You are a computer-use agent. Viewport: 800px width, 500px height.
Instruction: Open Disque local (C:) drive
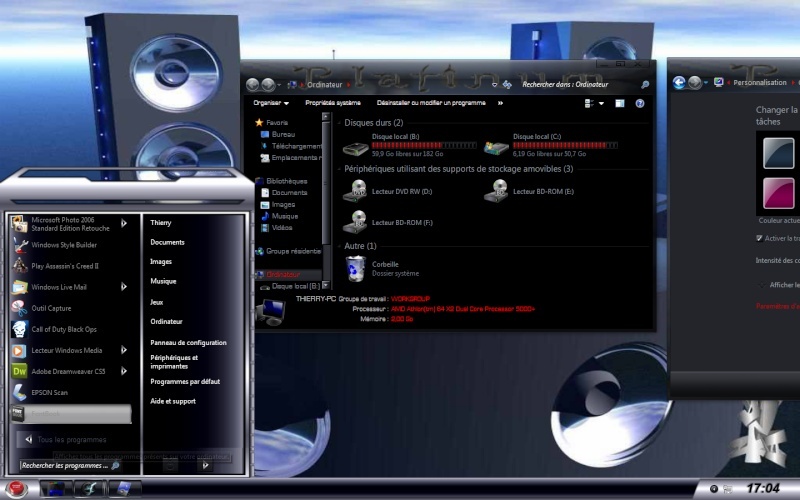pos(551,145)
